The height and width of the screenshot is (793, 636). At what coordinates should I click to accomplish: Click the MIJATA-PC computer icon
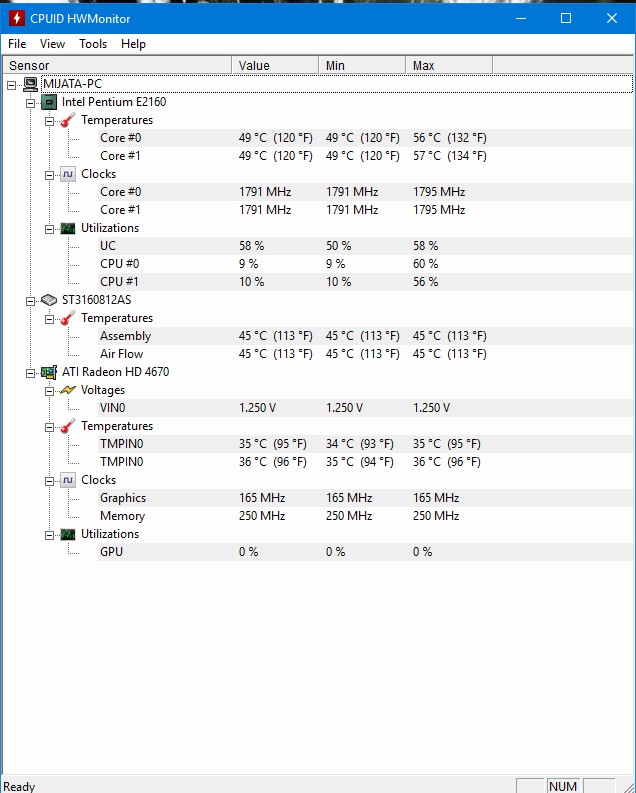pyautogui.click(x=31, y=84)
